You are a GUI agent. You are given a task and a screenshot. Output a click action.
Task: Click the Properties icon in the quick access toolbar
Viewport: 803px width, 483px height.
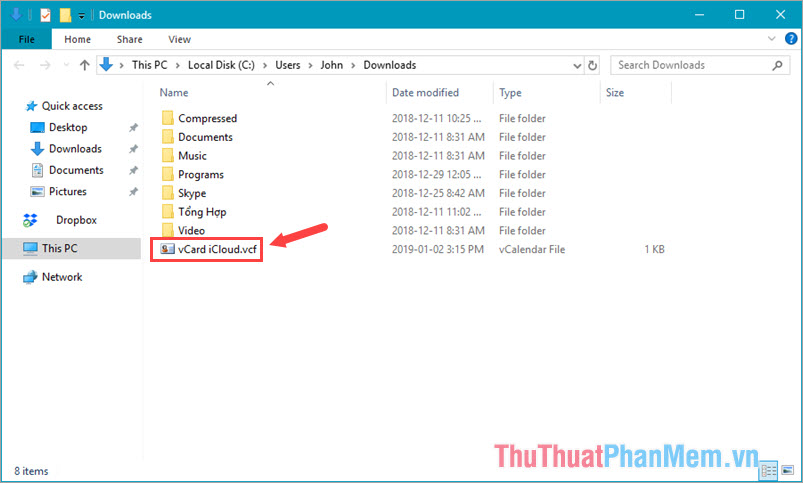pyautogui.click(x=46, y=15)
